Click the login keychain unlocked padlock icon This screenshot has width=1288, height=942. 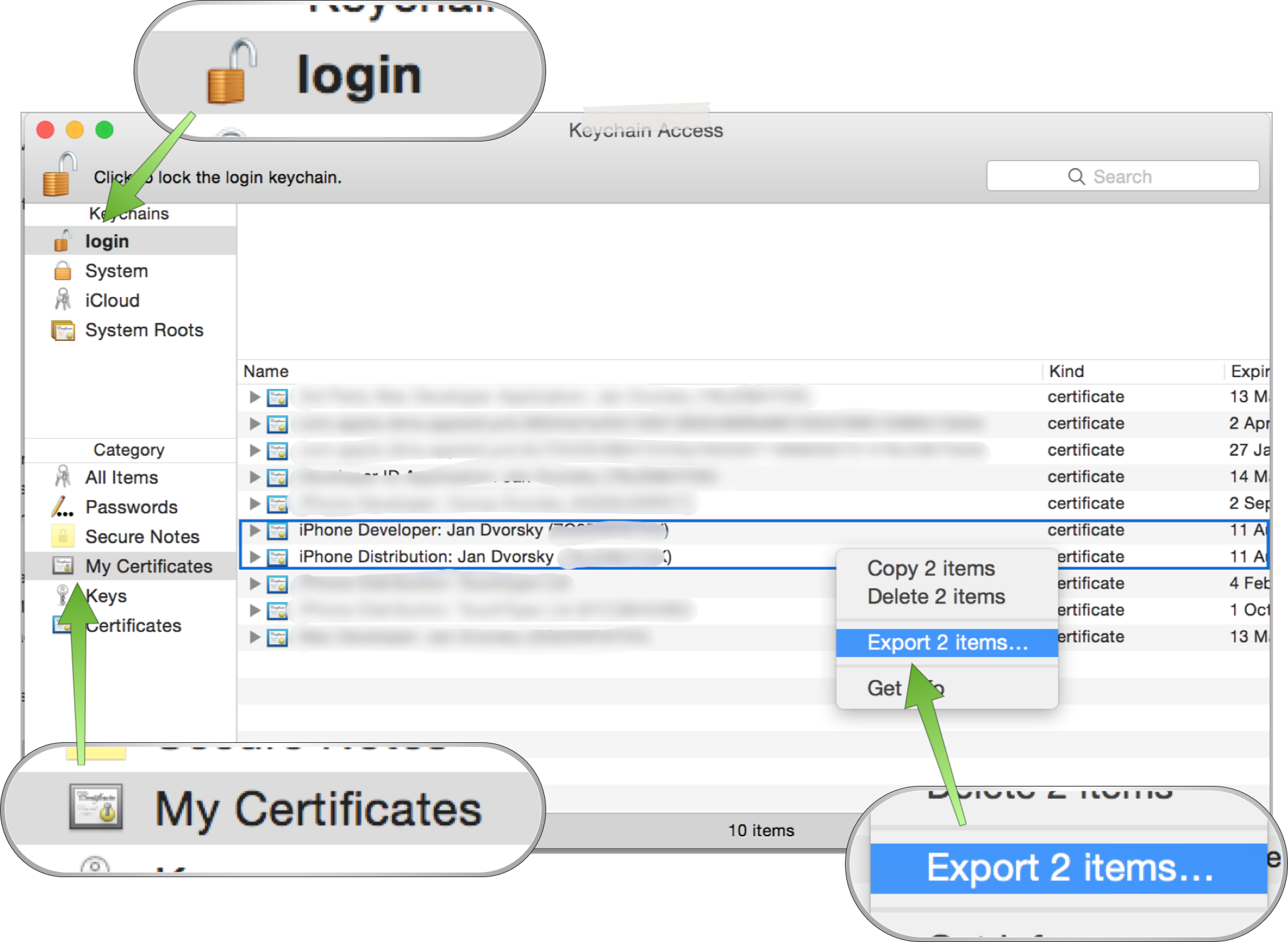coord(63,240)
